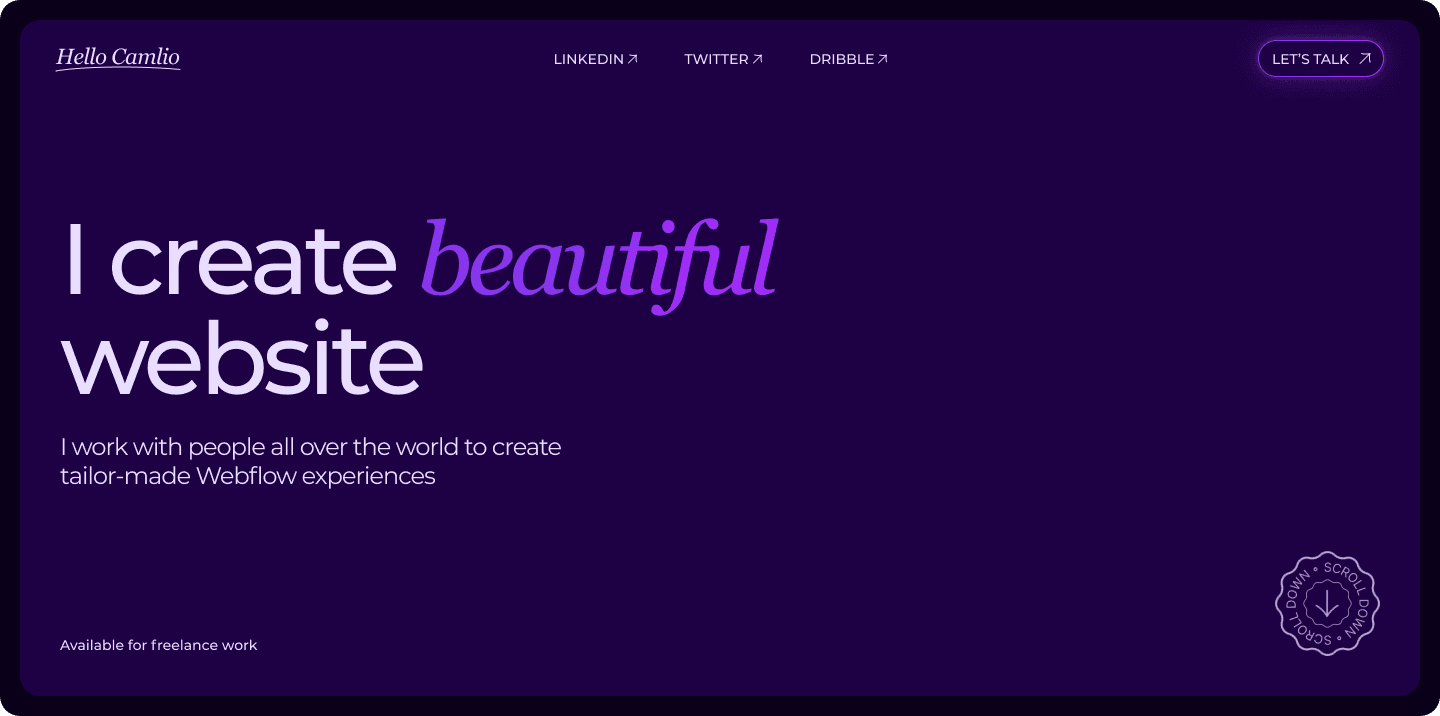Click the "I create" heading text
Image resolution: width=1440 pixels, height=716 pixels.
coord(230,260)
